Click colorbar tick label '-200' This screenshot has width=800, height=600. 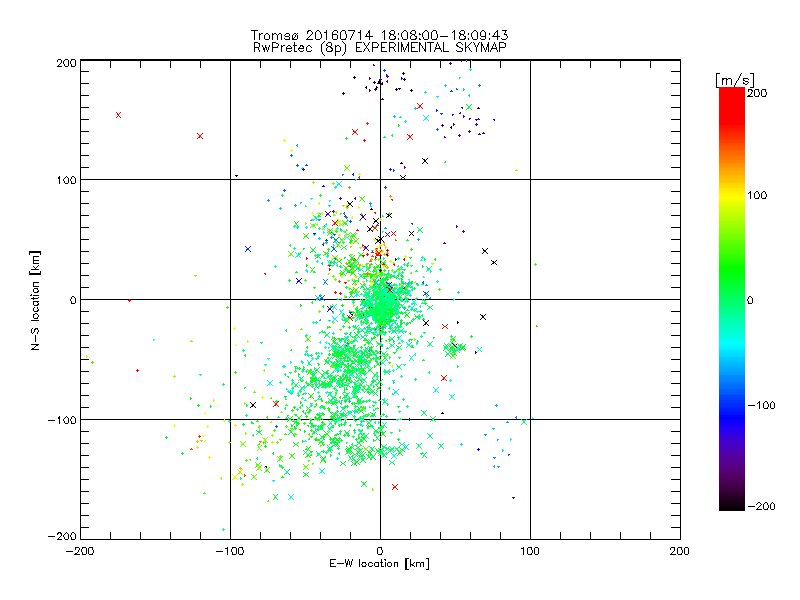(x=761, y=506)
